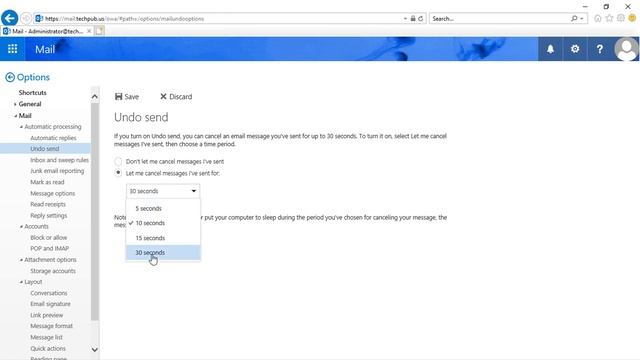
Task: Select Let me cancel messages I've sent for
Action: click(118, 173)
